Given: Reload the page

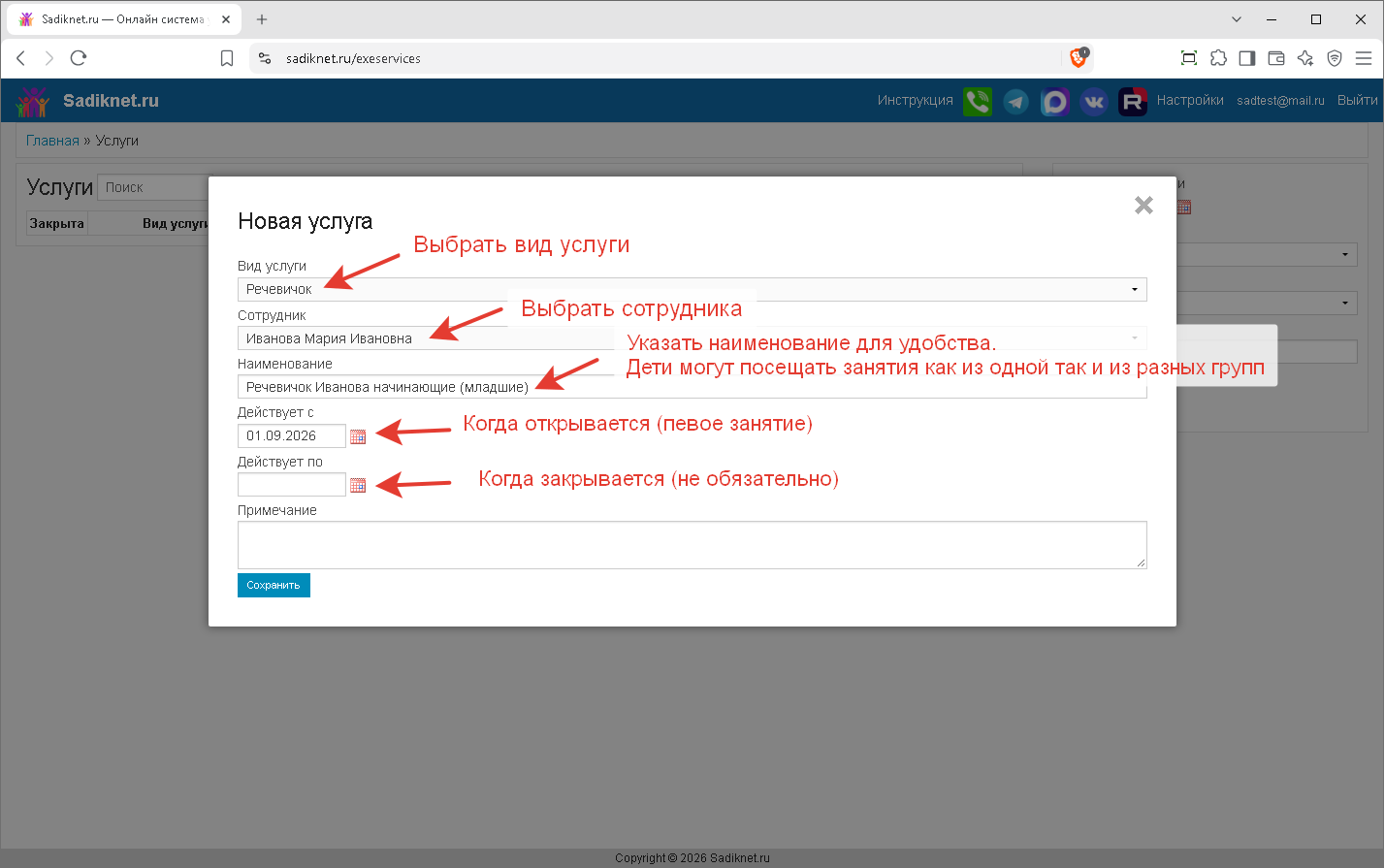Looking at the screenshot, I should point(79,58).
